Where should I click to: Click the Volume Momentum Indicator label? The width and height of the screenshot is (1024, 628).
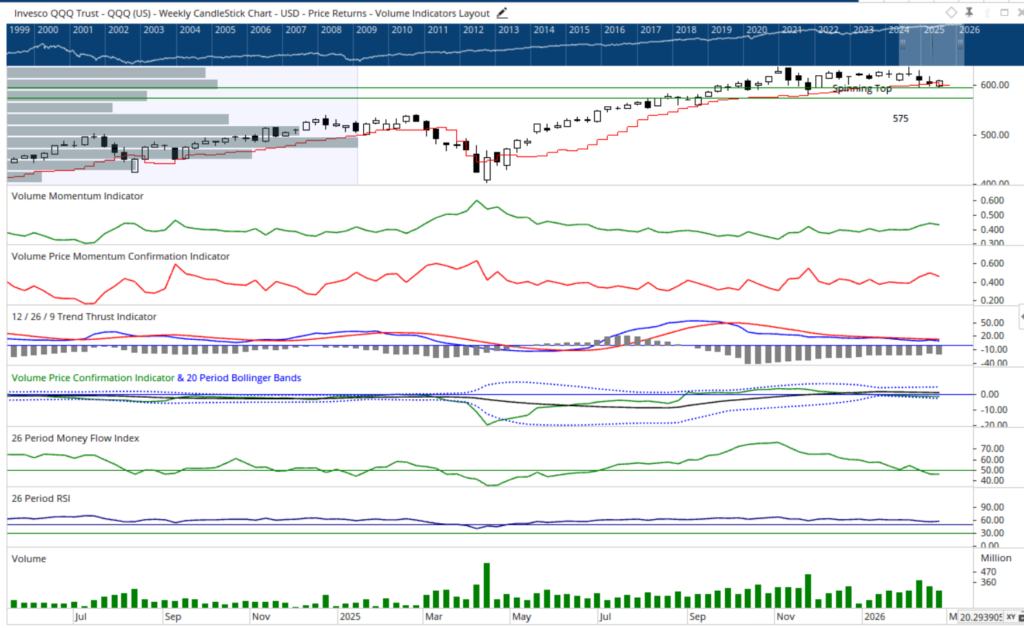[x=77, y=196]
